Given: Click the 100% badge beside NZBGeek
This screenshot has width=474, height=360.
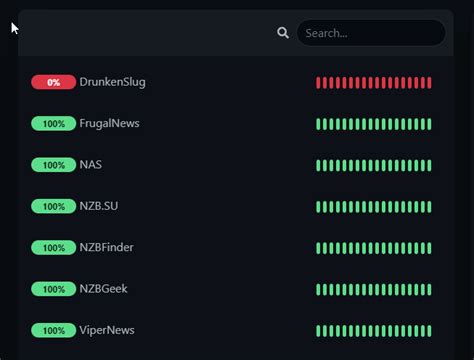Looking at the screenshot, I should (x=54, y=289).
